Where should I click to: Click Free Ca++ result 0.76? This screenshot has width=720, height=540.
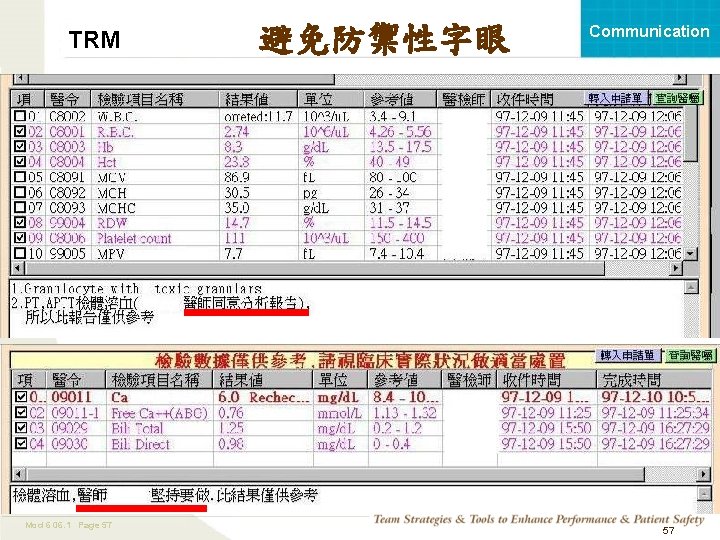(231, 413)
